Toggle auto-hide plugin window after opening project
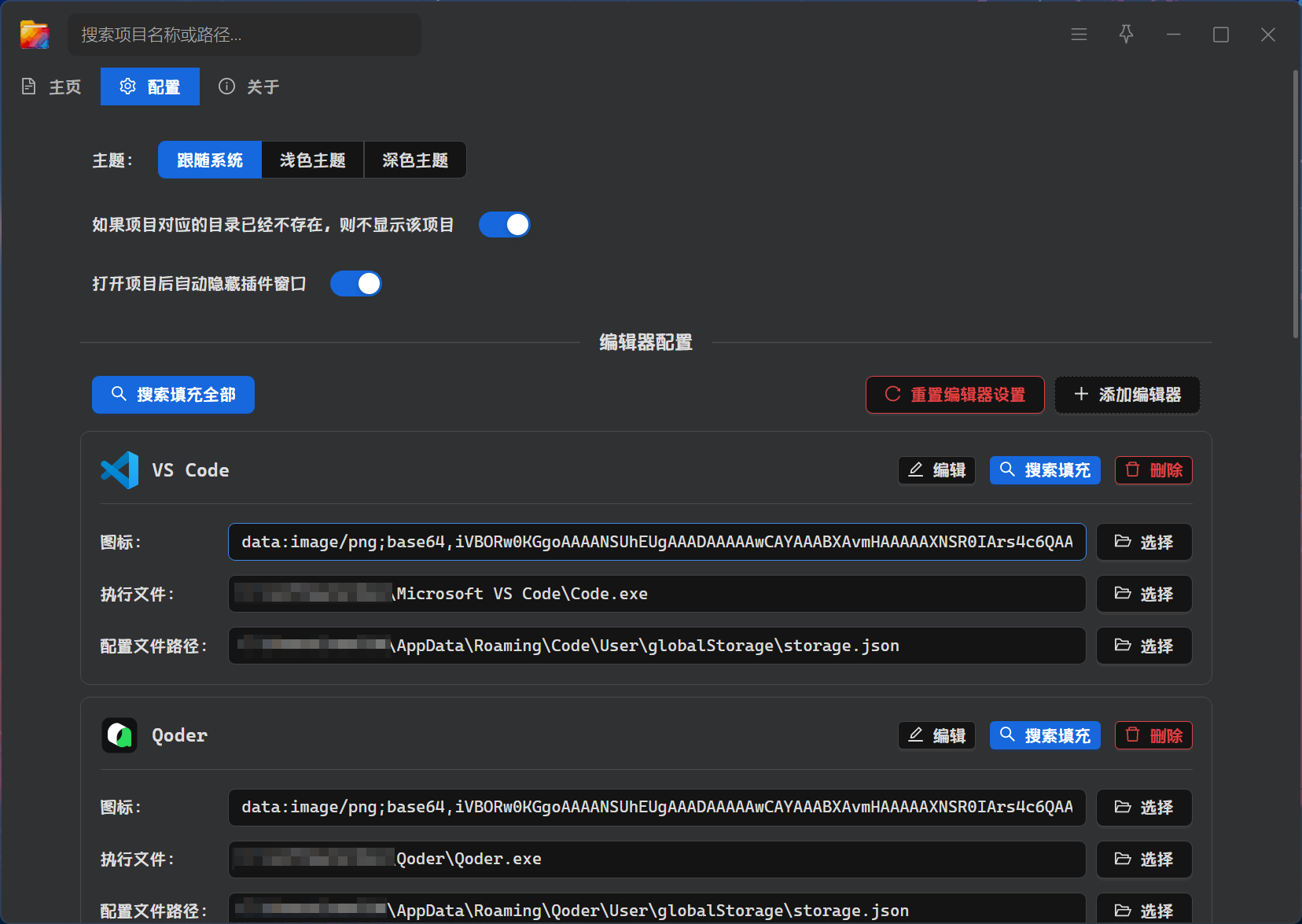The width and height of the screenshot is (1302, 924). [356, 284]
